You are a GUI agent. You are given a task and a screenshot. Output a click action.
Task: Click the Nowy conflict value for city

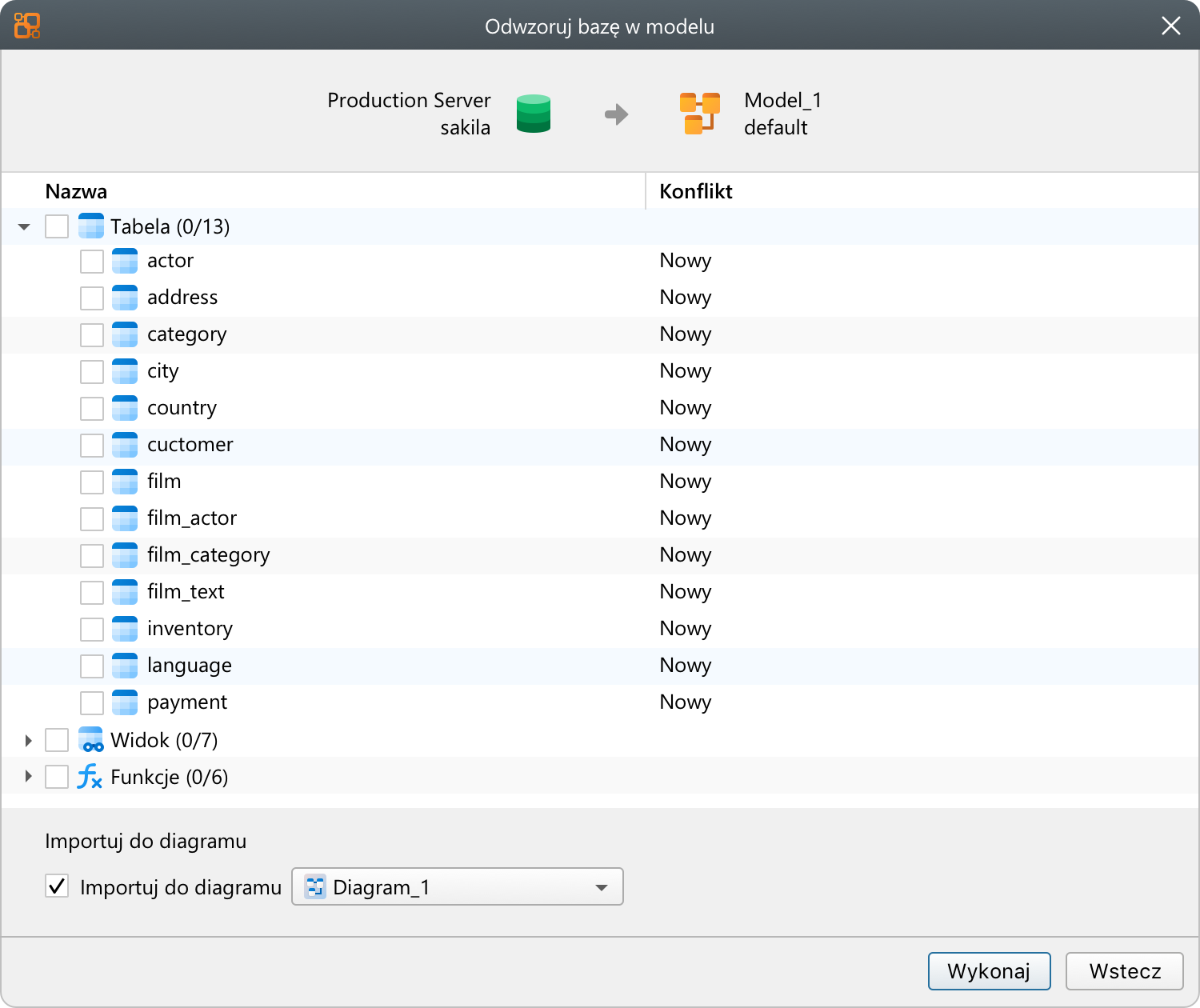click(686, 371)
